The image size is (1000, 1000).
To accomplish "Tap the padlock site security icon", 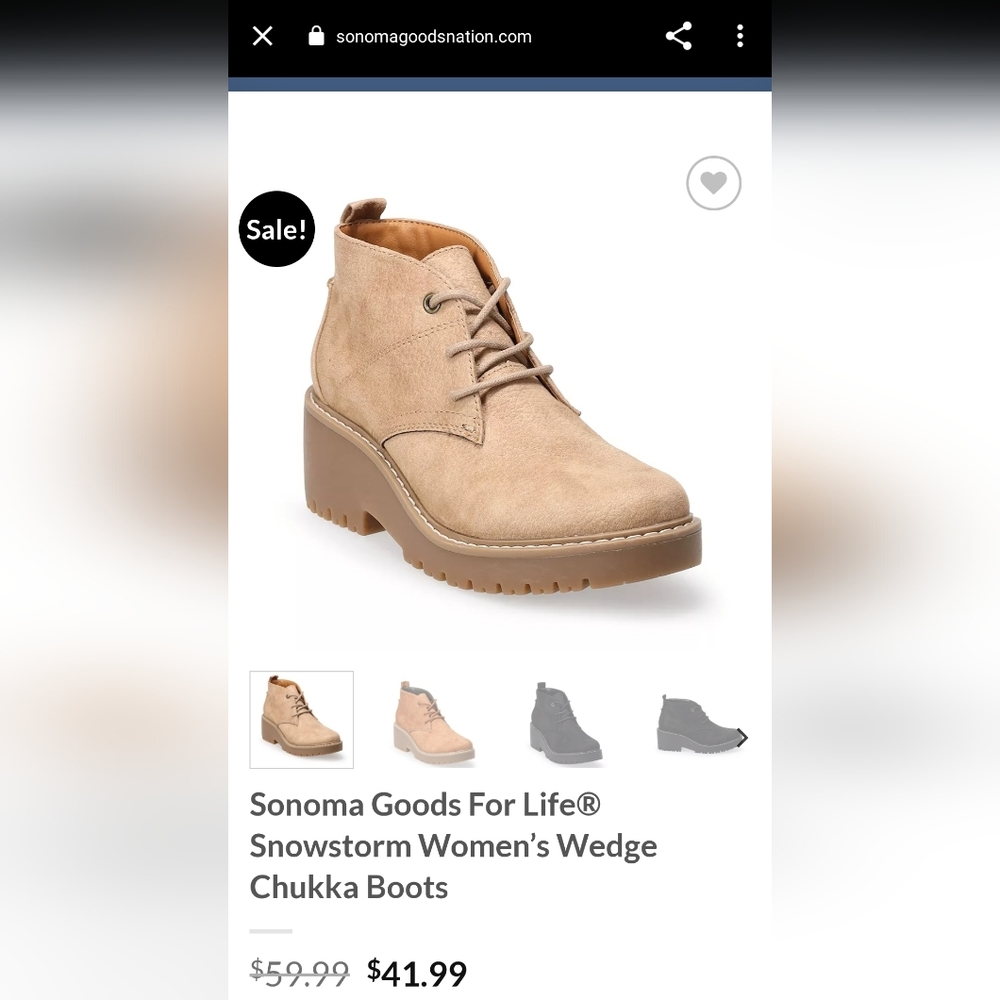I will (317, 37).
